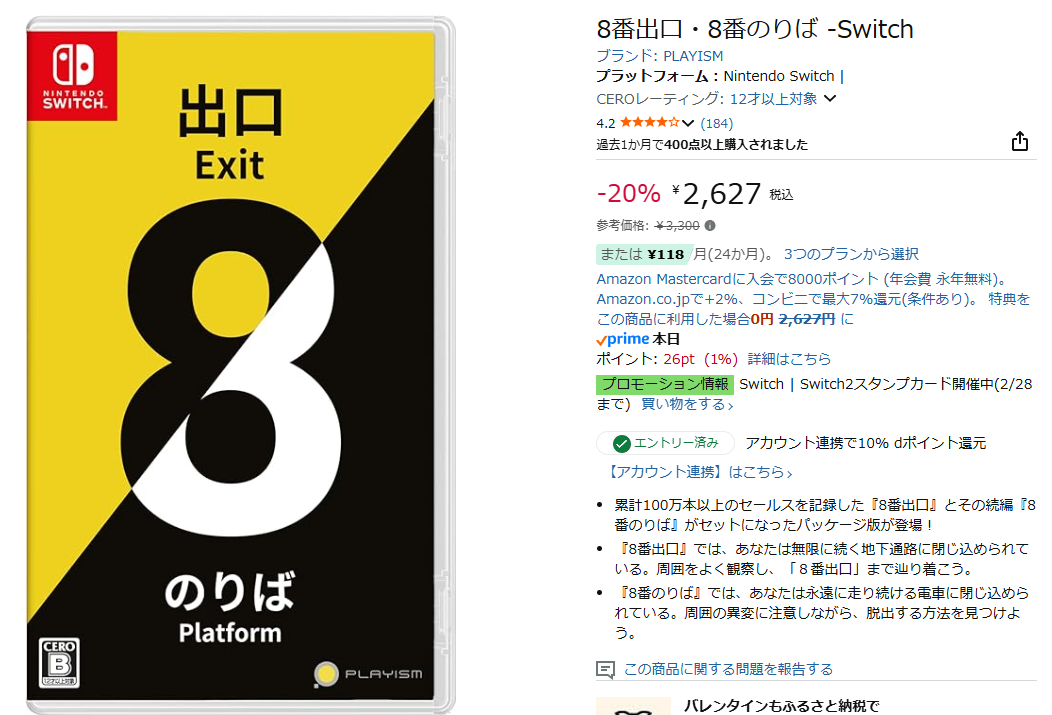Click the プロモーション情報 green label
Image resolution: width=1052 pixels, height=715 pixels.
pos(665,384)
